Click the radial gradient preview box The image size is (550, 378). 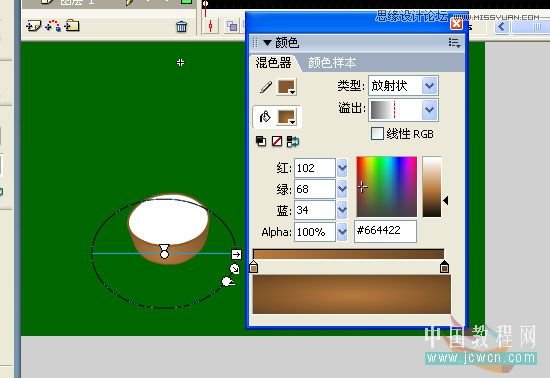(x=351, y=294)
